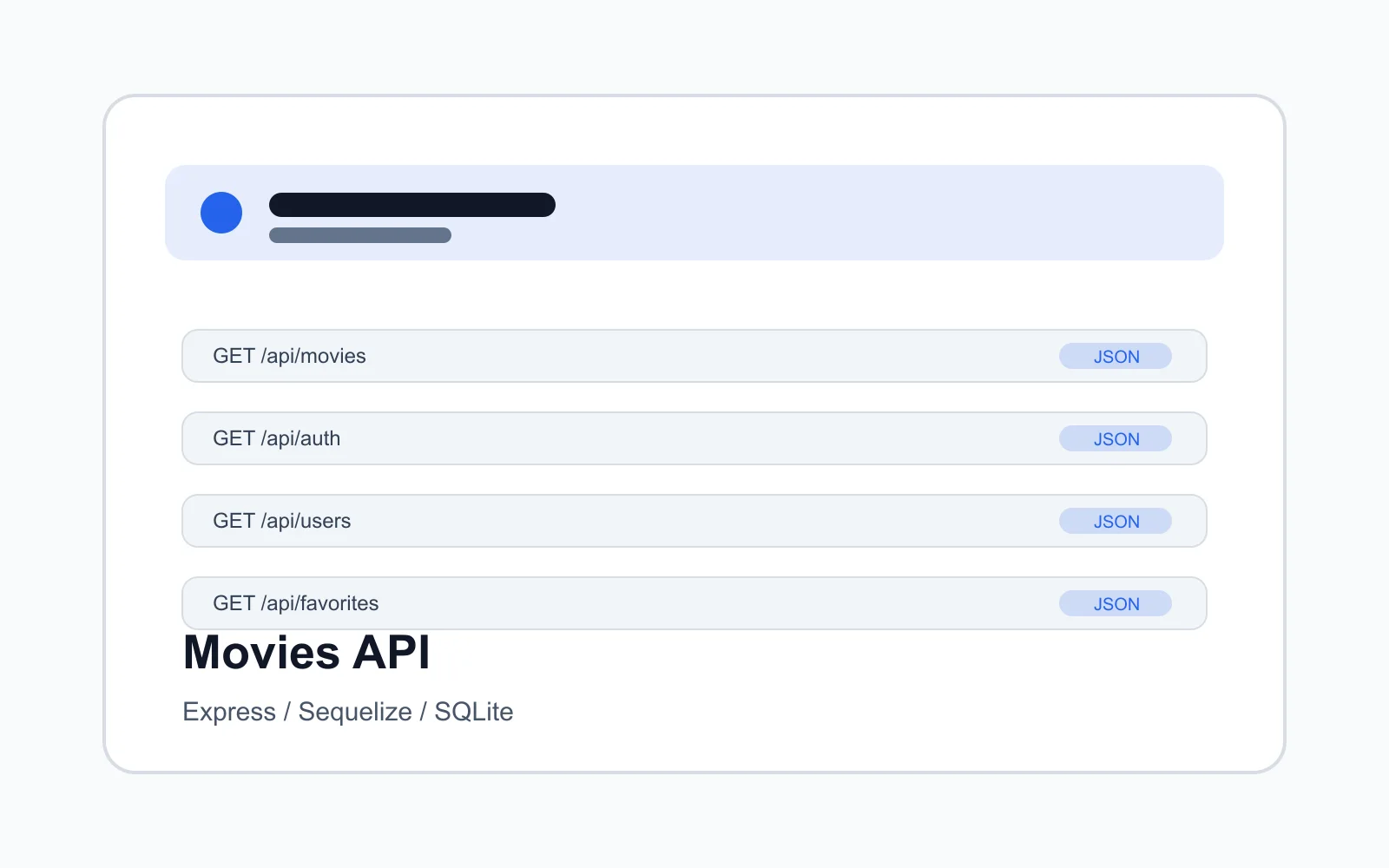Open the GET /api/favorites endpoint row
This screenshot has width=1389, height=868.
[694, 603]
